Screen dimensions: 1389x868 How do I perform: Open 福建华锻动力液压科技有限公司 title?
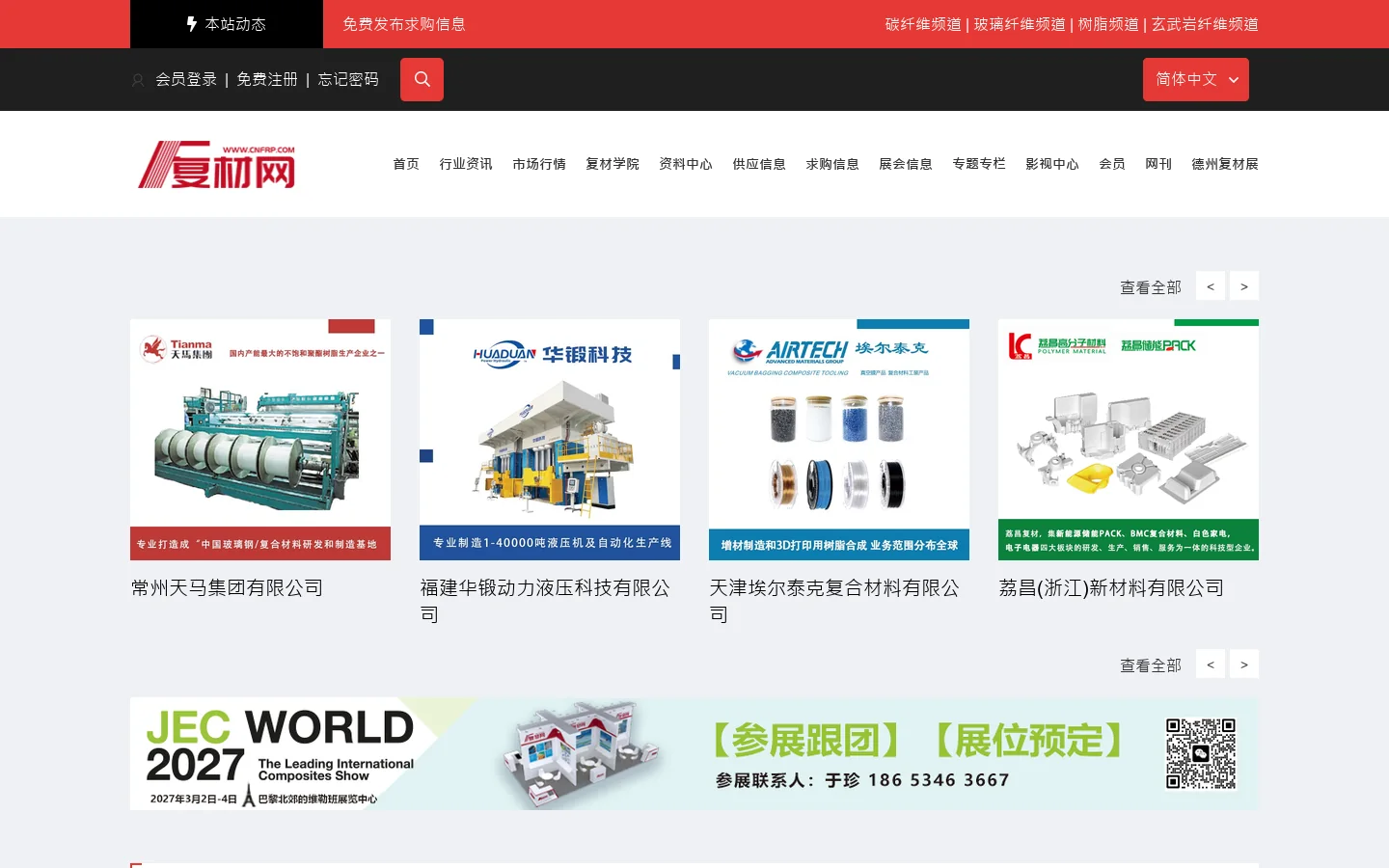545,601
